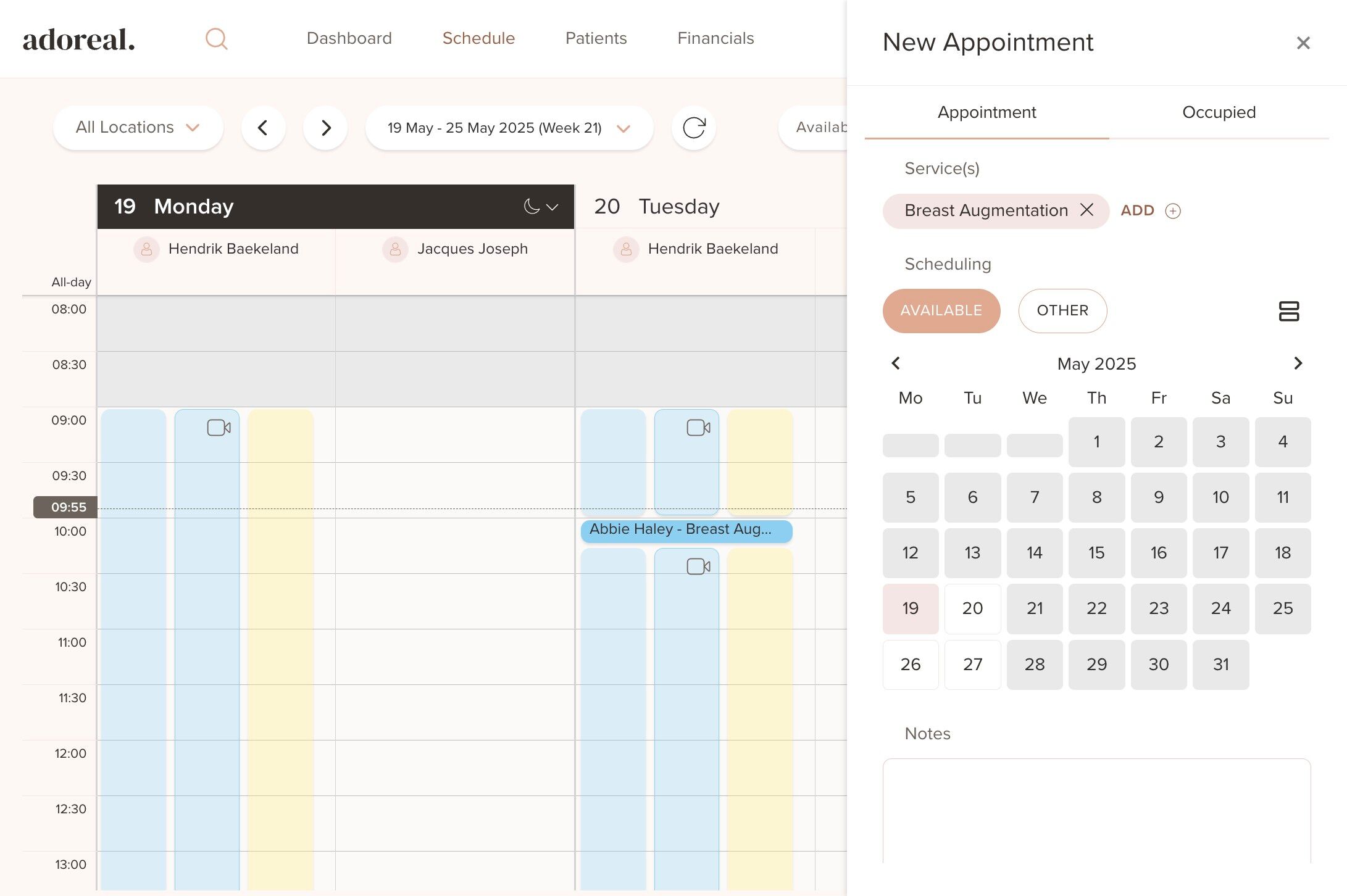Select the AVAILABLE scheduling option
1347x896 pixels.
941,310
